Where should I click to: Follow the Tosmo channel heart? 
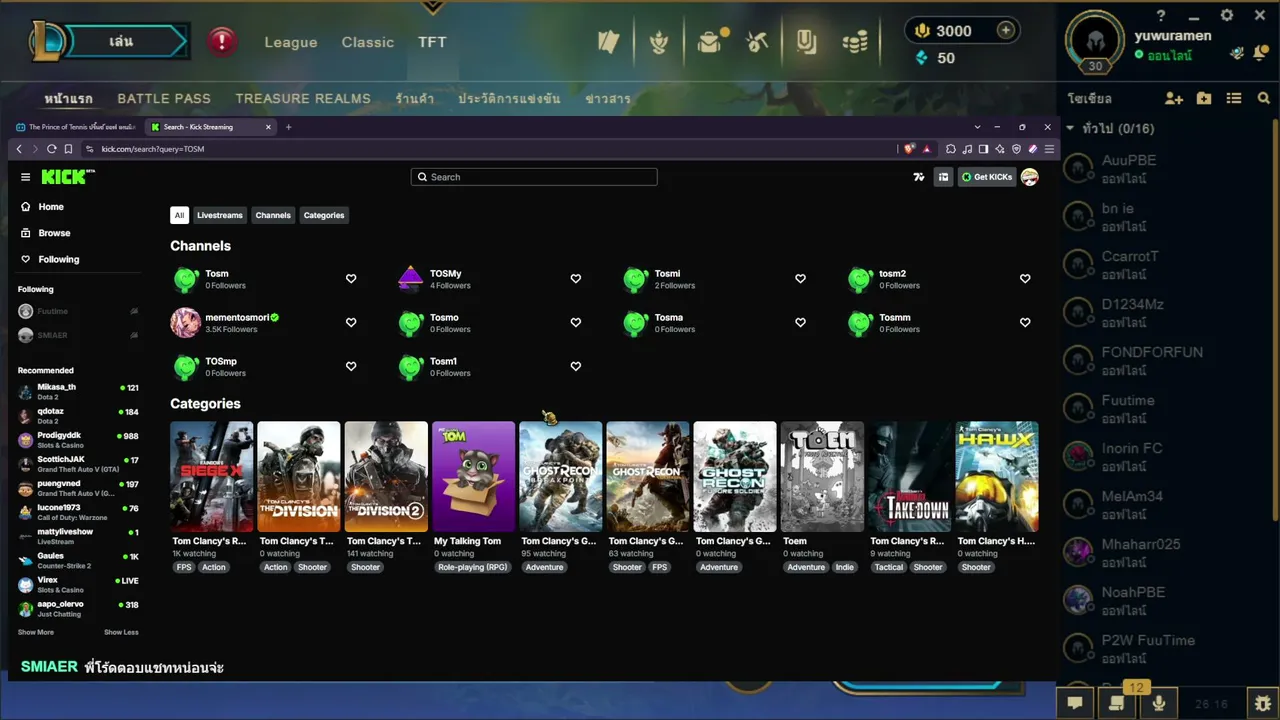click(x=576, y=323)
